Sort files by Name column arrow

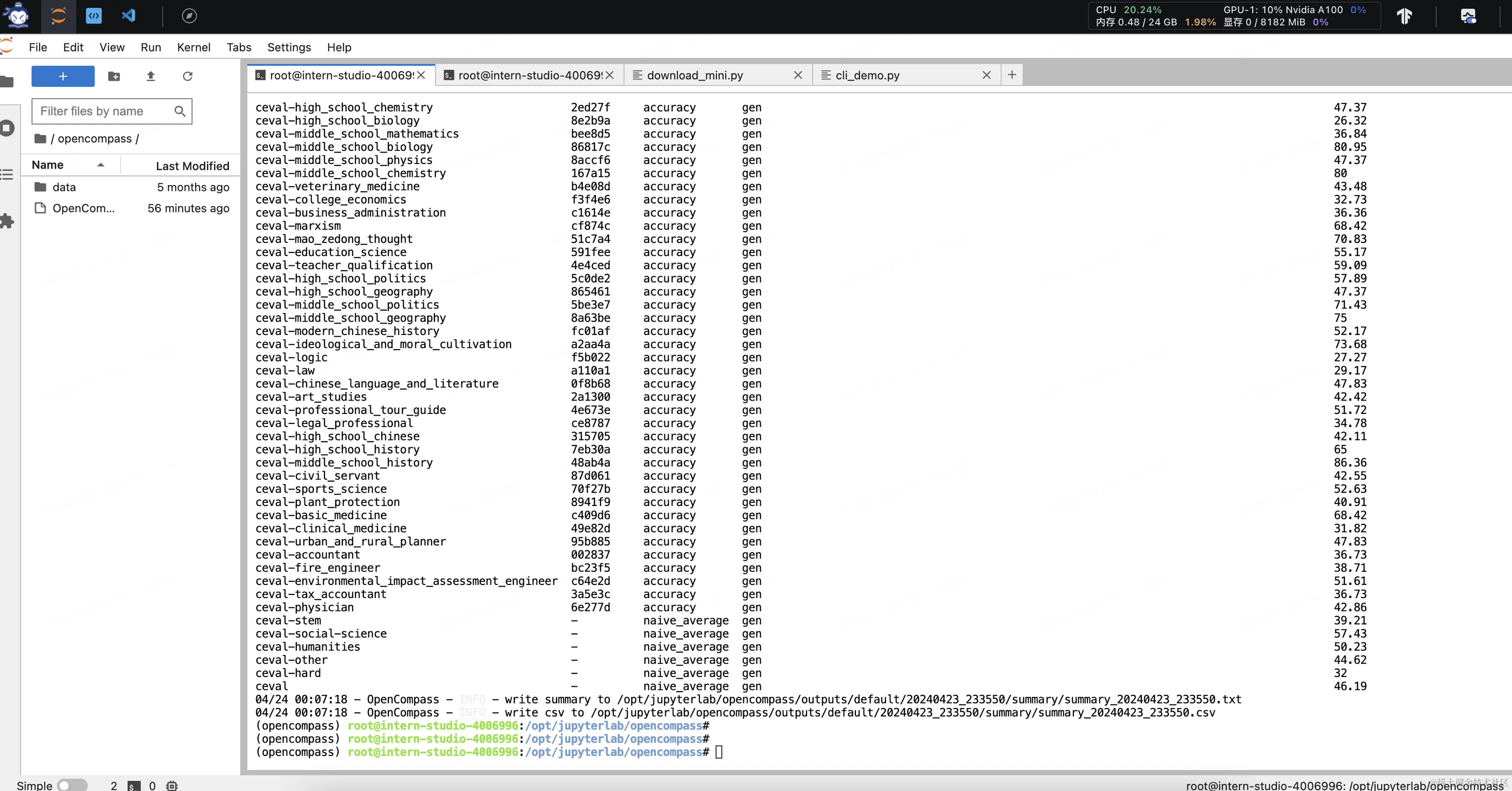coord(101,165)
